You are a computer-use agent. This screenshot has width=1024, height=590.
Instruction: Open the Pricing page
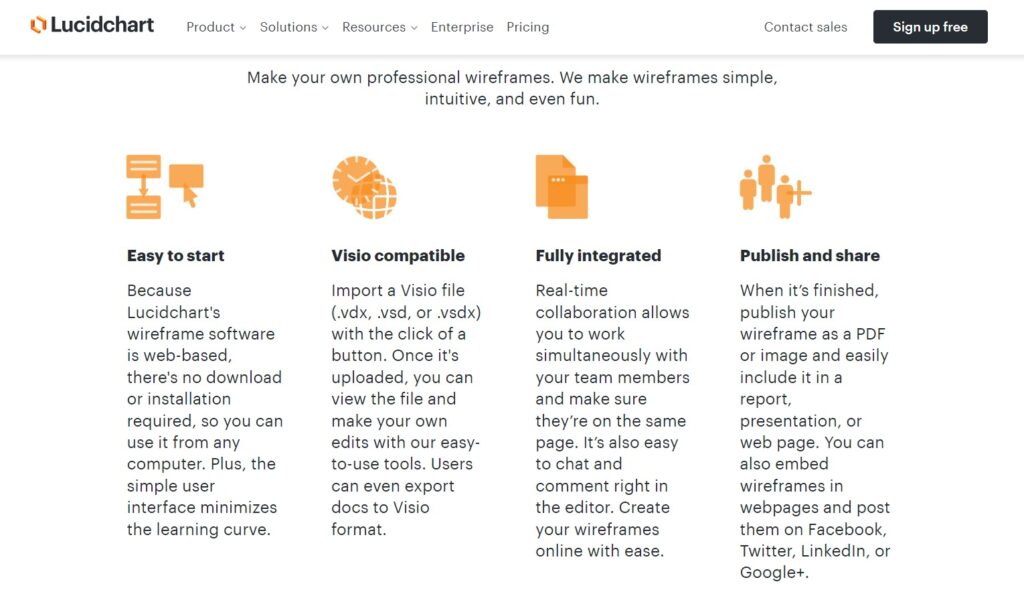tap(528, 27)
